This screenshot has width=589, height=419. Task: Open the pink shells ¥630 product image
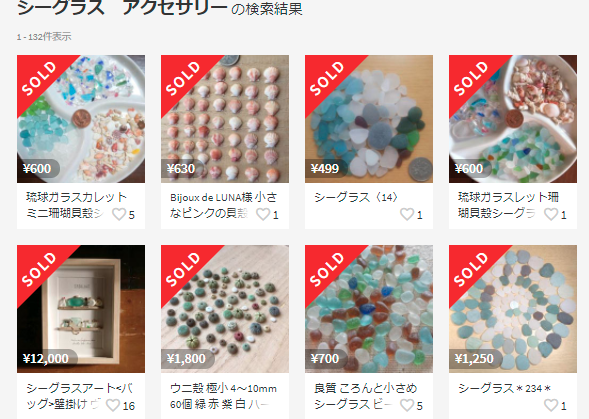coord(225,119)
